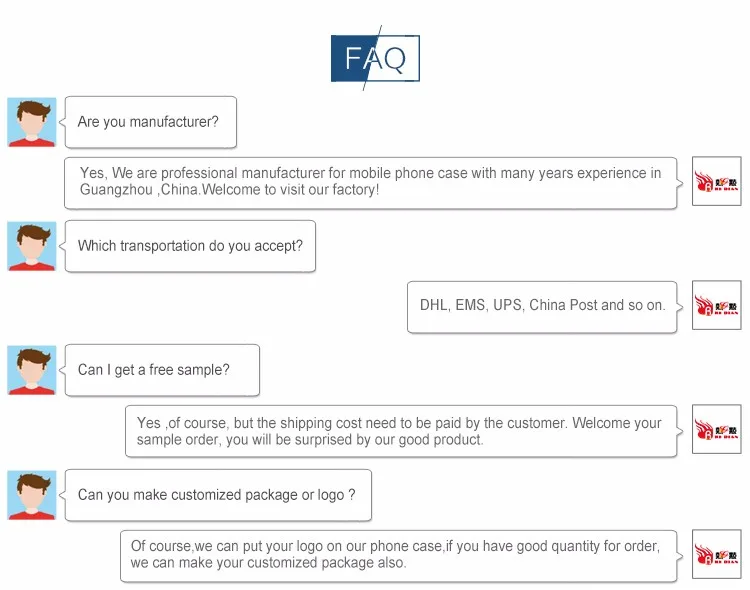Viewport: 750px width, 590px height.
Task: Open the company logo next to the DHL, EMS reply
Action: [x=716, y=305]
